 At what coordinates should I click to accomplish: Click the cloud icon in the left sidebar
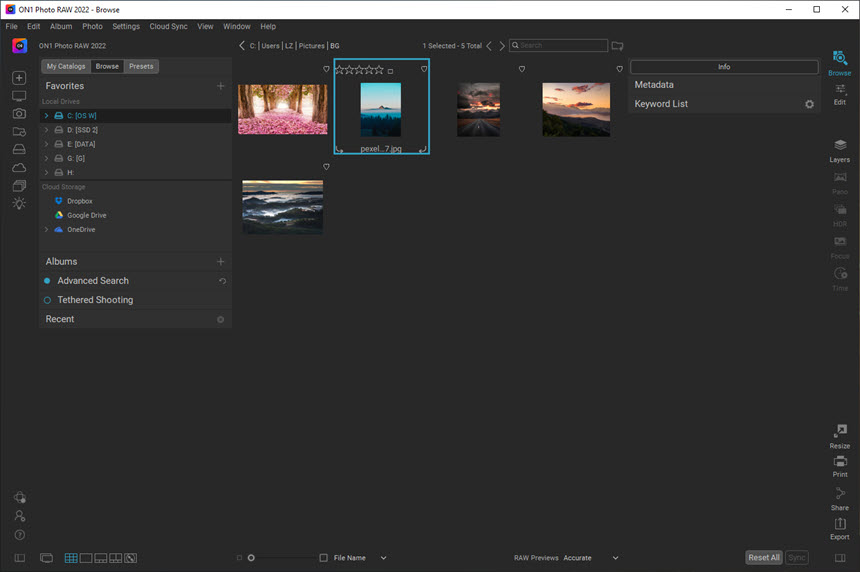19,167
